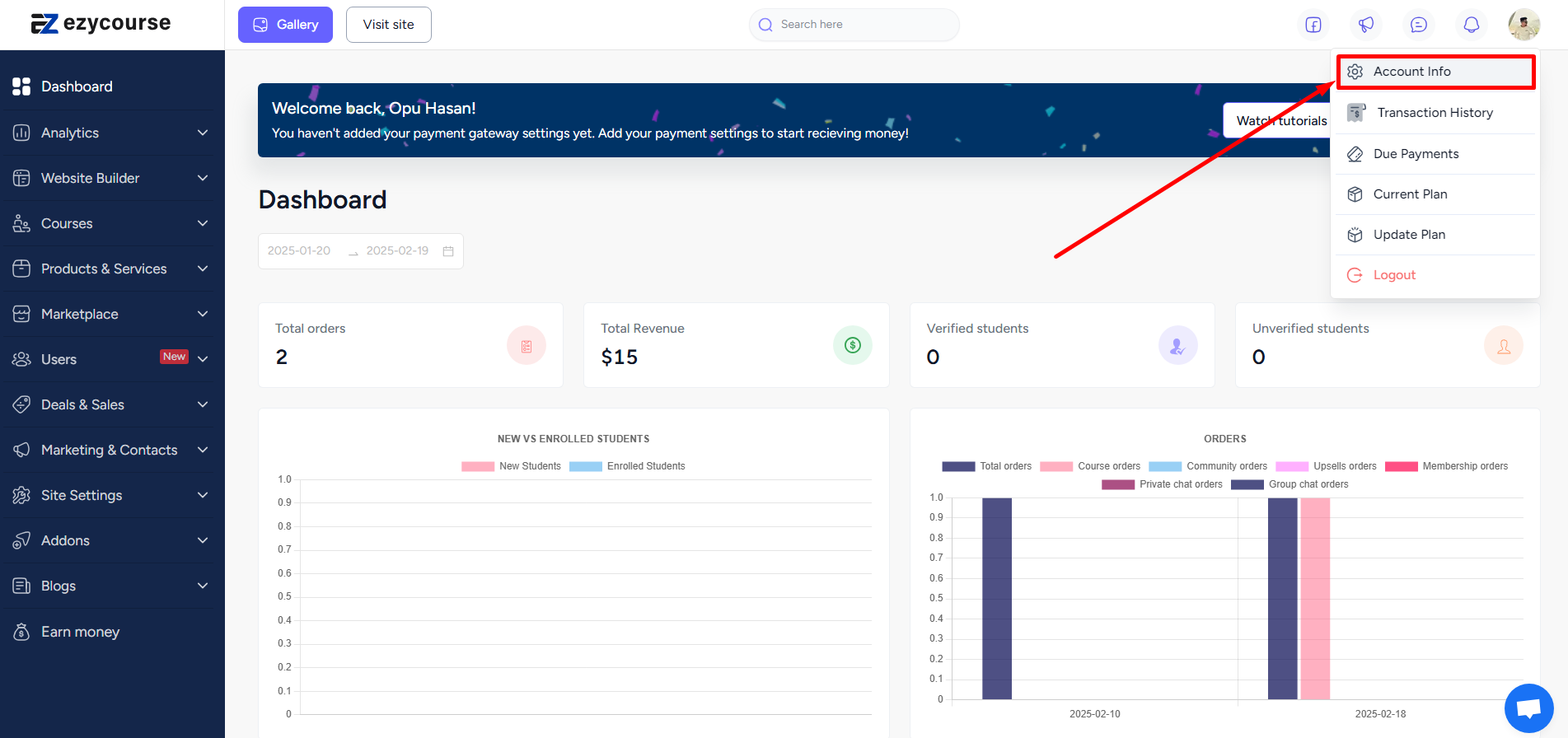
Task: Click the Total Revenue dollar icon
Action: pos(853,345)
